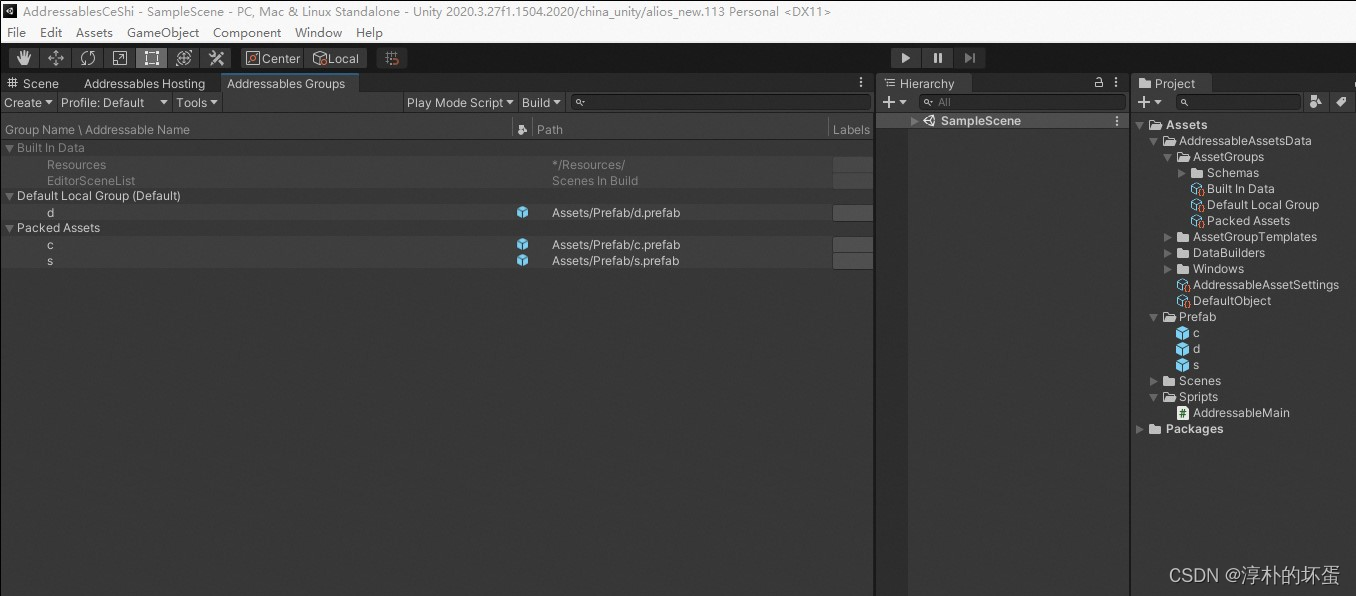
Task: Open custom editor tools icon
Action: (216, 58)
